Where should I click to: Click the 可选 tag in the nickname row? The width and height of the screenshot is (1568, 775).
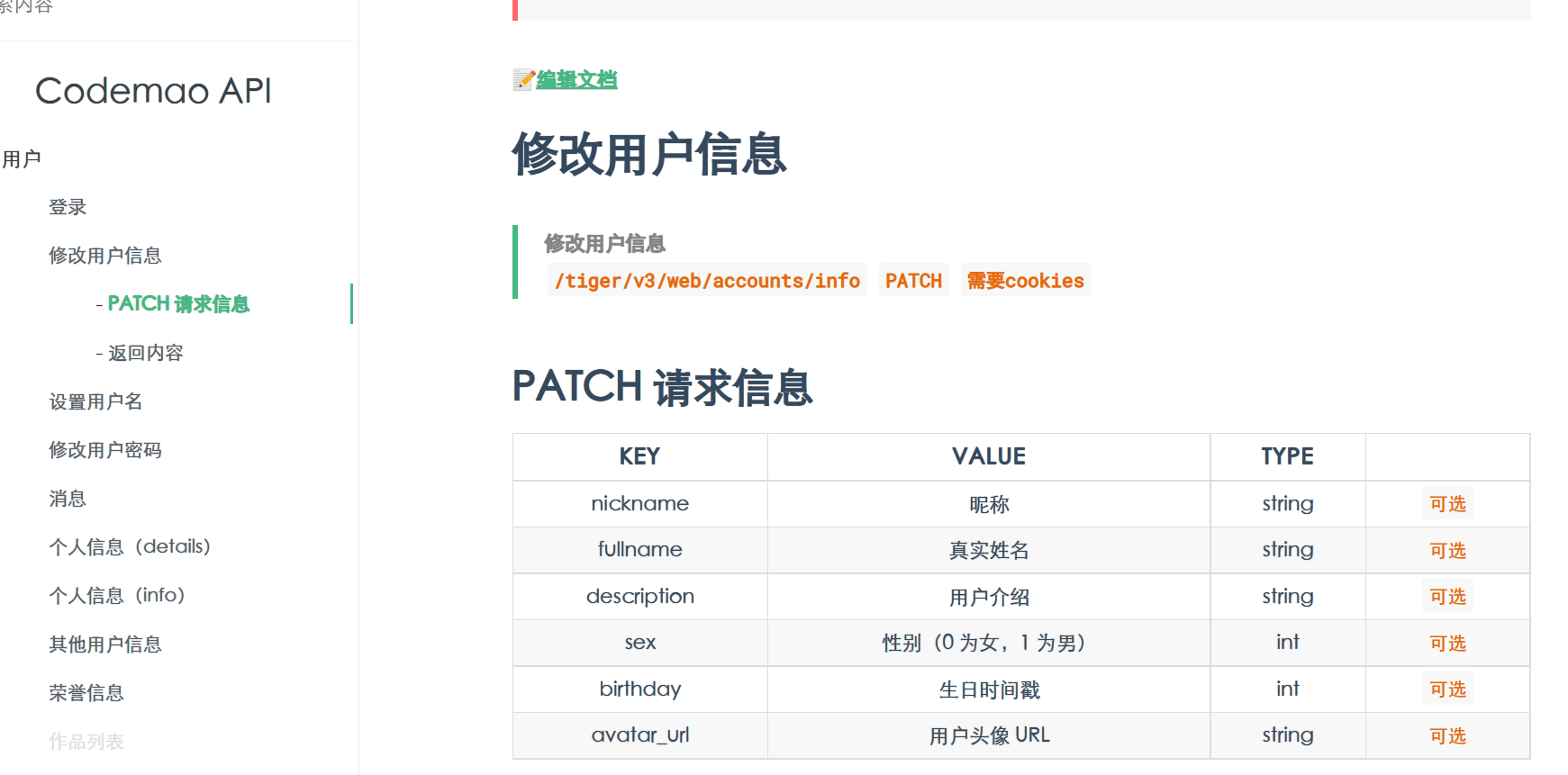pyautogui.click(x=1448, y=504)
